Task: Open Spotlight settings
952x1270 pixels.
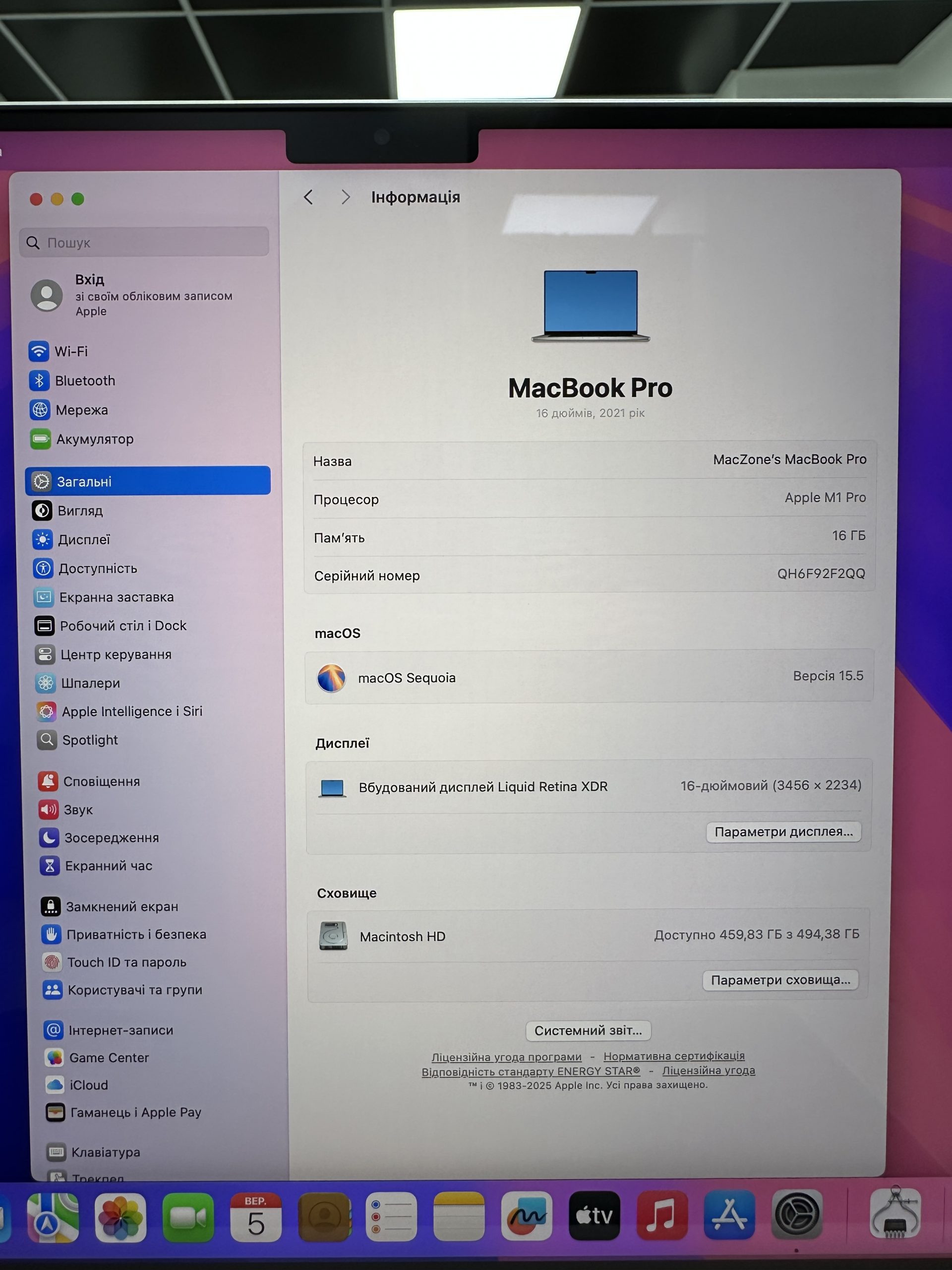Action: click(x=152, y=740)
